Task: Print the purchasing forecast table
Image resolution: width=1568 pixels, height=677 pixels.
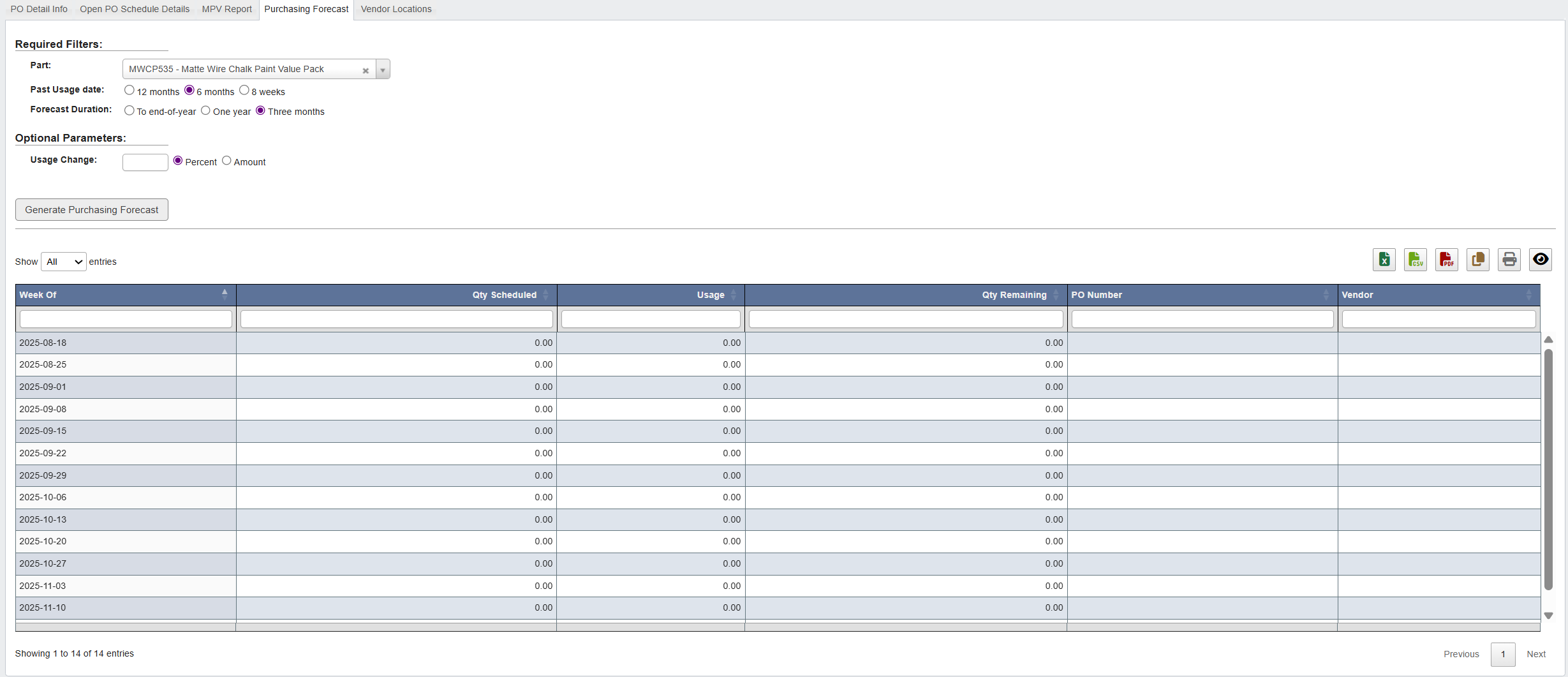Action: [1509, 260]
